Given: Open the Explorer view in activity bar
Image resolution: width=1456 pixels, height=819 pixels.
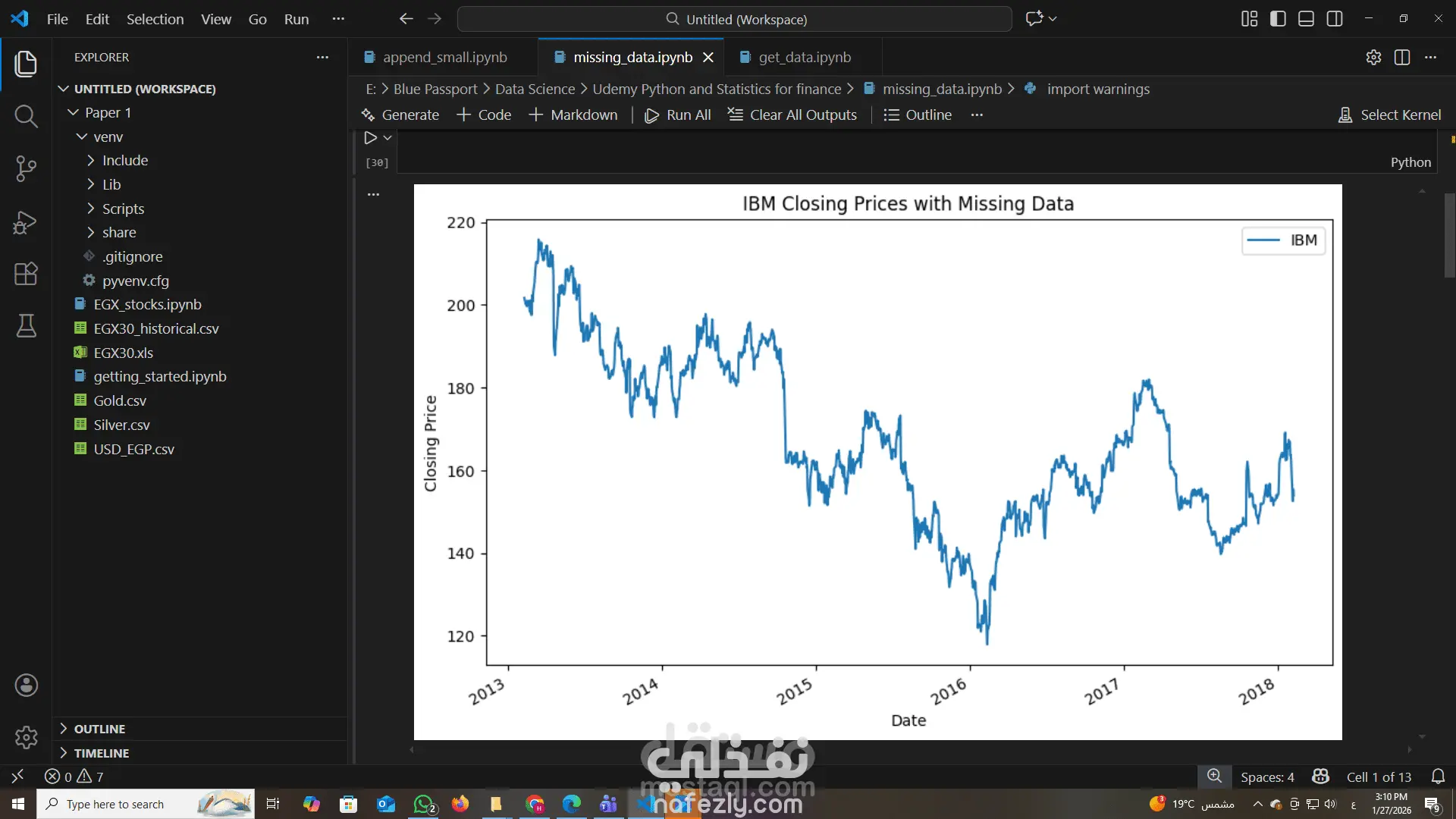Looking at the screenshot, I should coord(26,64).
